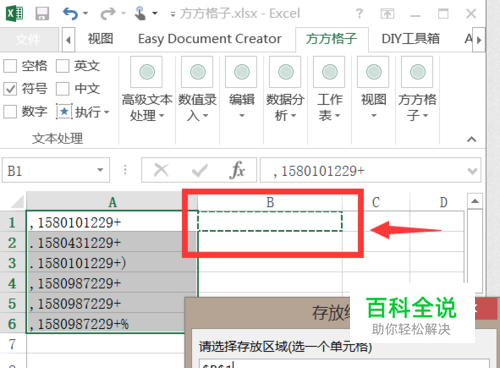Collapse the ribbon with chevron
Image resolution: width=500 pixels, height=368 pixels.
471,139
